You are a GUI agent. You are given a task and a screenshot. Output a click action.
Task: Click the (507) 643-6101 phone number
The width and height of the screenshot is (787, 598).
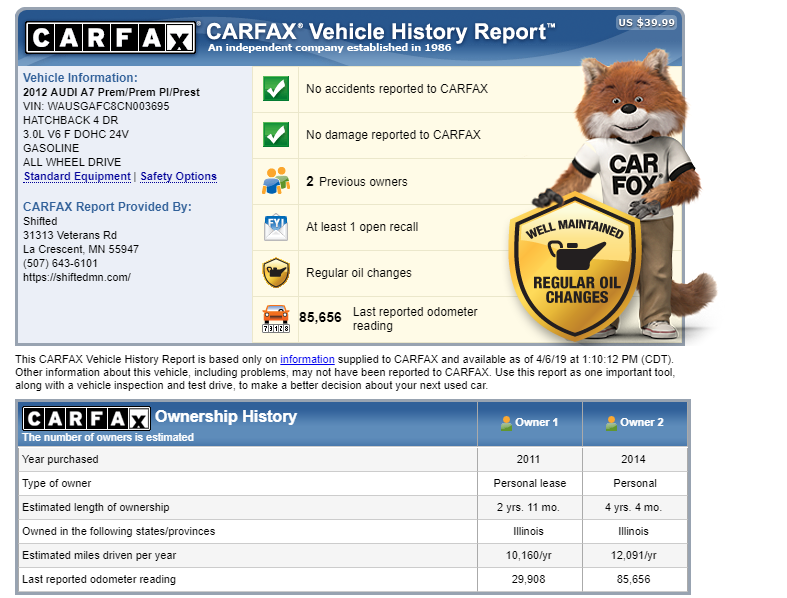(60, 263)
